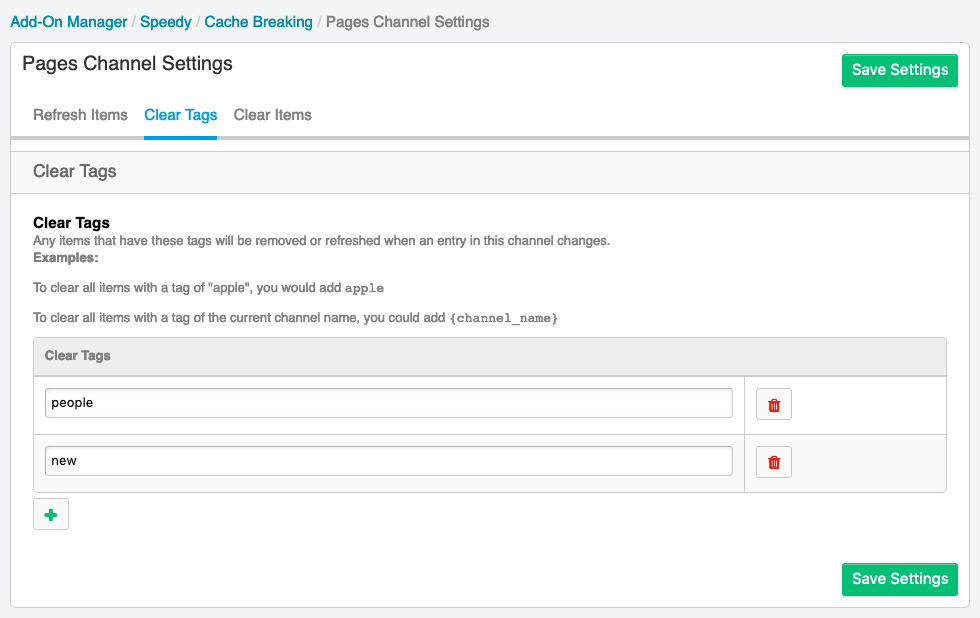Image resolution: width=980 pixels, height=618 pixels.
Task: Click the "apple" code example text
Action: [364, 288]
